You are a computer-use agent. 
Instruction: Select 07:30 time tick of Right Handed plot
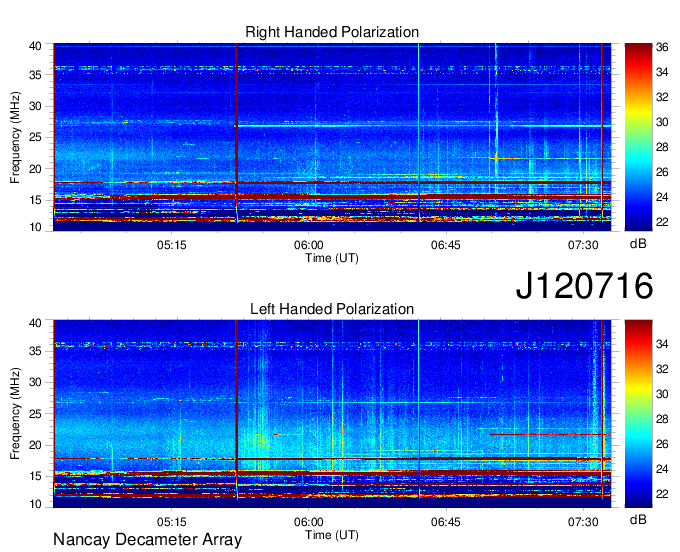[583, 245]
